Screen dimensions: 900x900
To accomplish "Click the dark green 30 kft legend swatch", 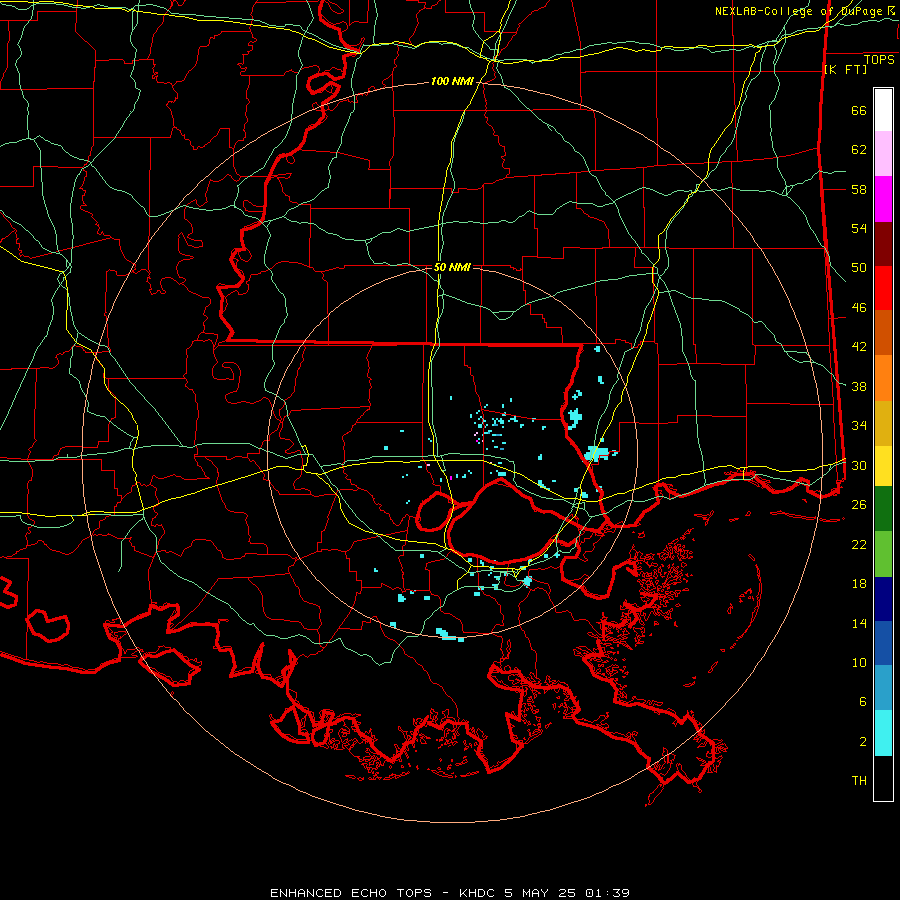I will coord(883,509).
